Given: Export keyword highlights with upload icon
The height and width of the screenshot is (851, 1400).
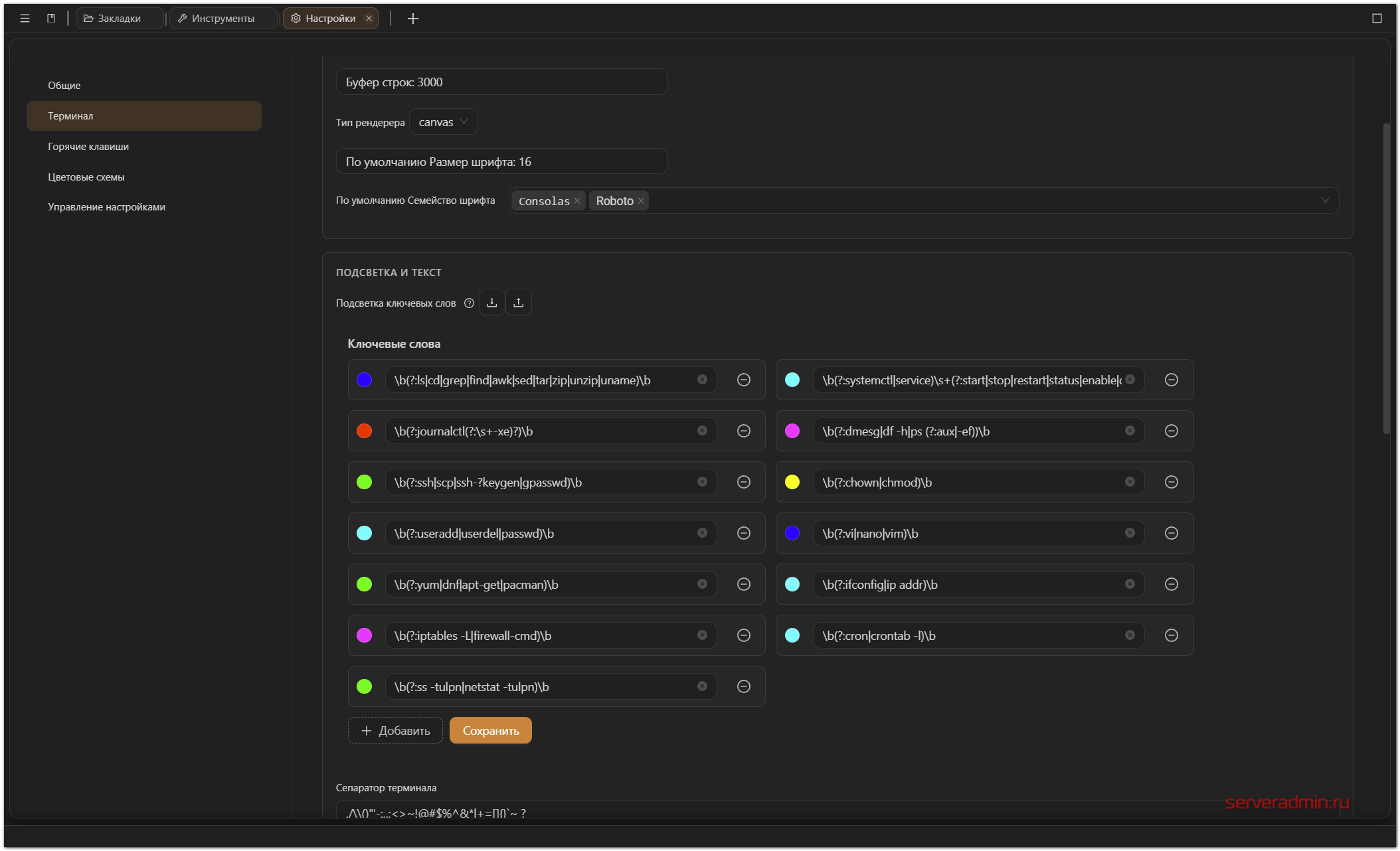Looking at the screenshot, I should tap(519, 303).
